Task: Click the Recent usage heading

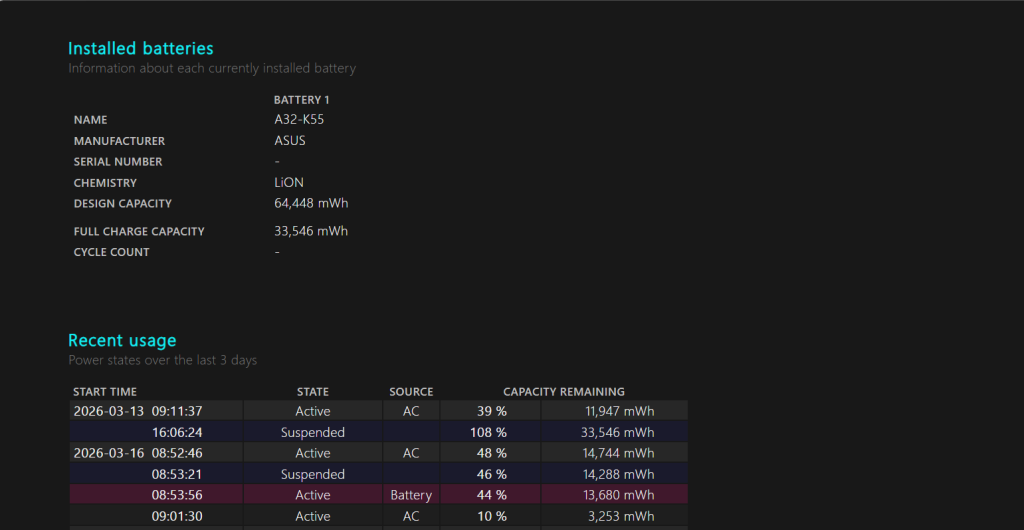Action: coord(122,340)
